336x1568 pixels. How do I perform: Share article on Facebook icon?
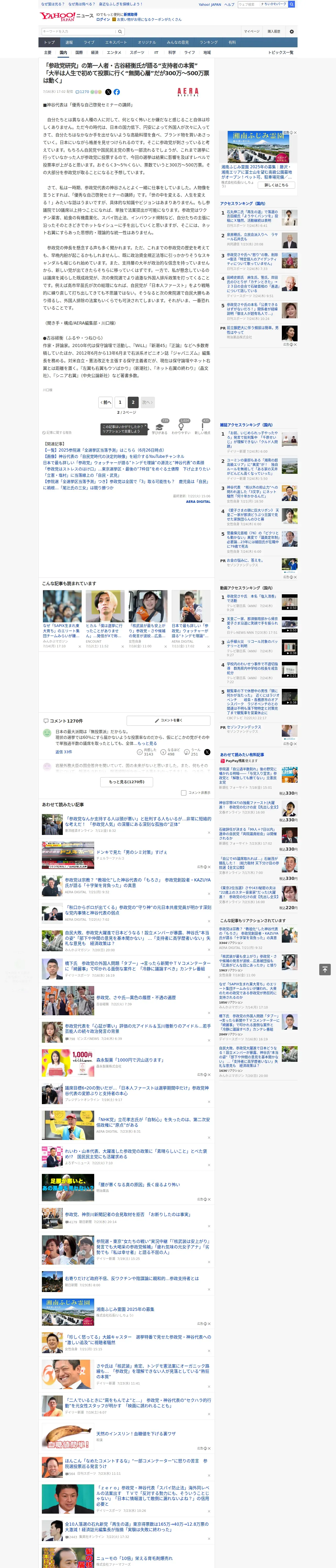116,92
